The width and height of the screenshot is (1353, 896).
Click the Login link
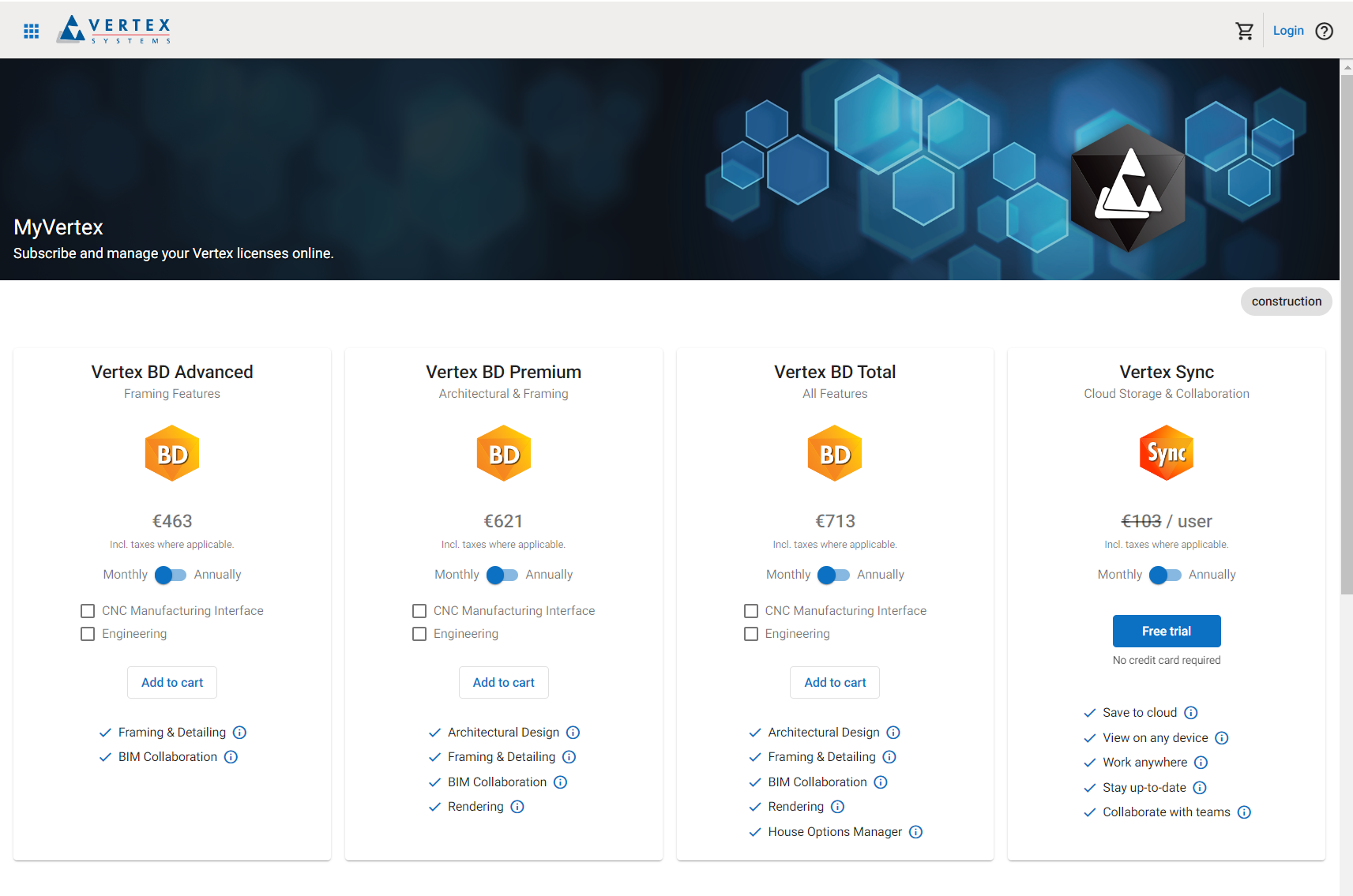click(x=1288, y=31)
